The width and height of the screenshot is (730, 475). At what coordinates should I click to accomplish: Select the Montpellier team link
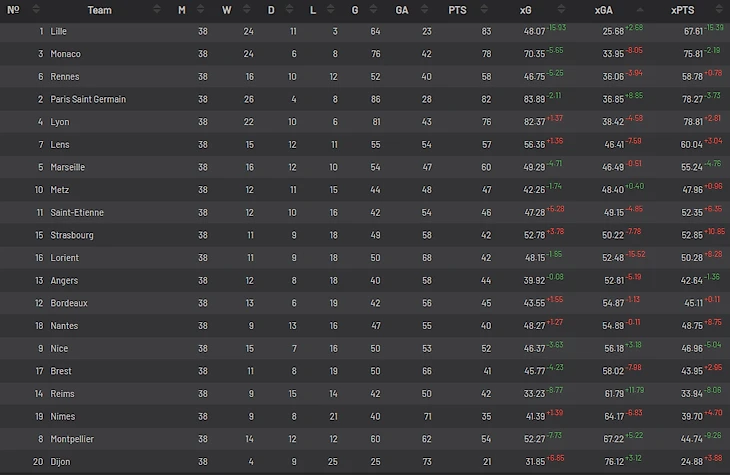73,438
